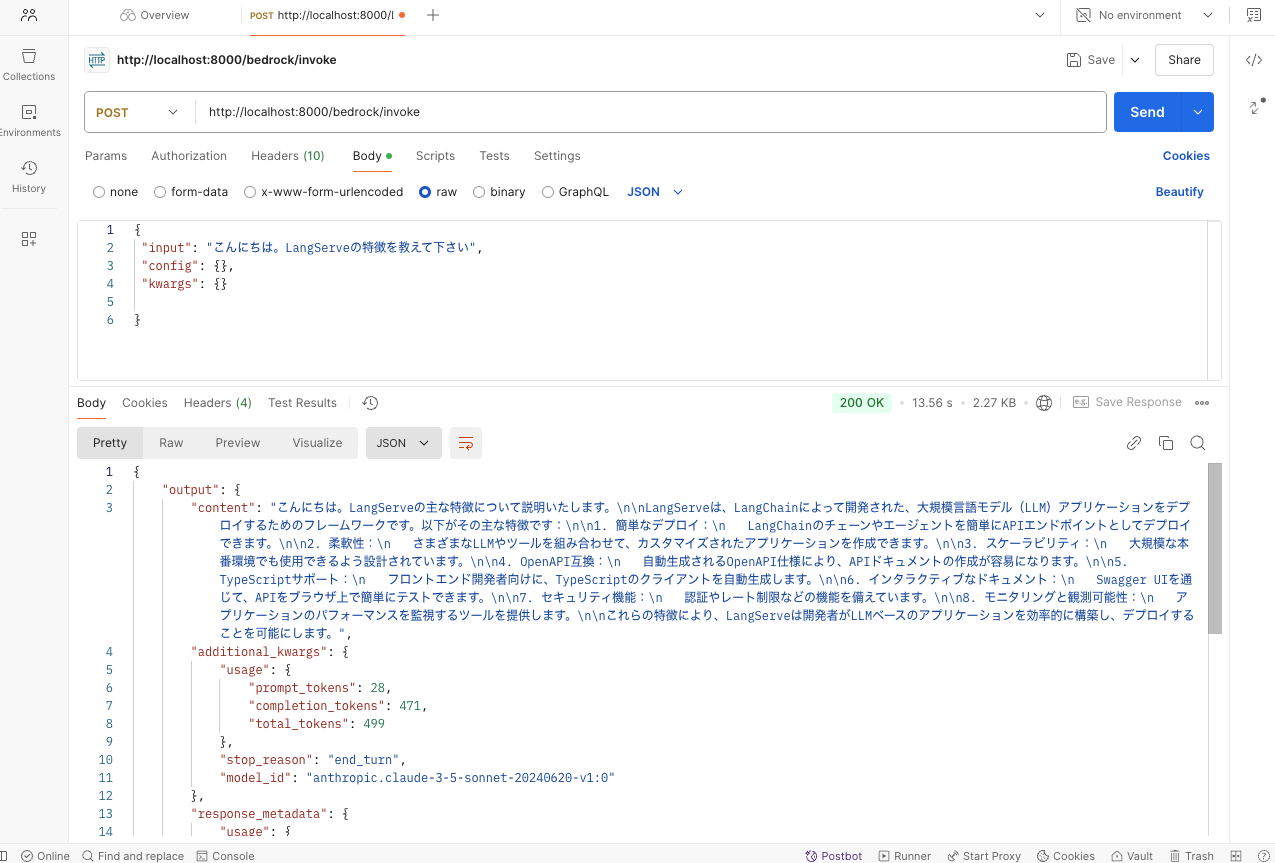
Task: Click the request URL input field
Action: tap(651, 112)
